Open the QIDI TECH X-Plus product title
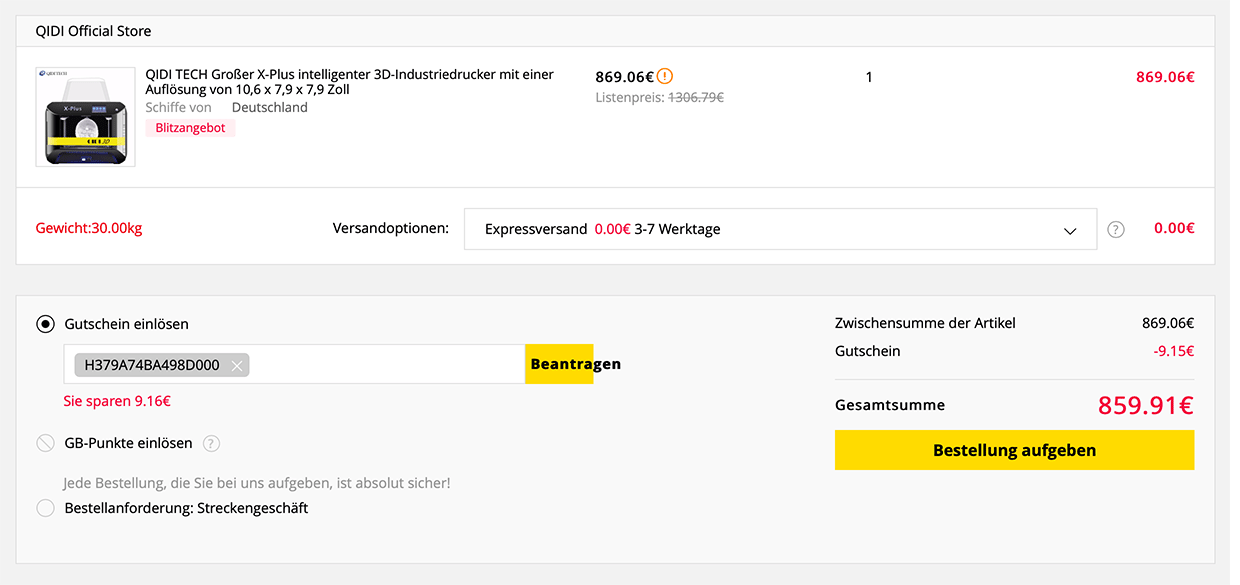Screen dimensions: 1240x585 point(349,82)
